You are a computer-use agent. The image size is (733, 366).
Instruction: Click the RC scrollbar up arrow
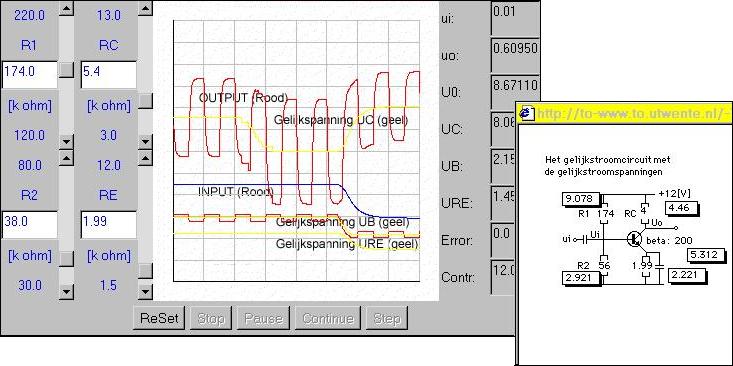(146, 7)
